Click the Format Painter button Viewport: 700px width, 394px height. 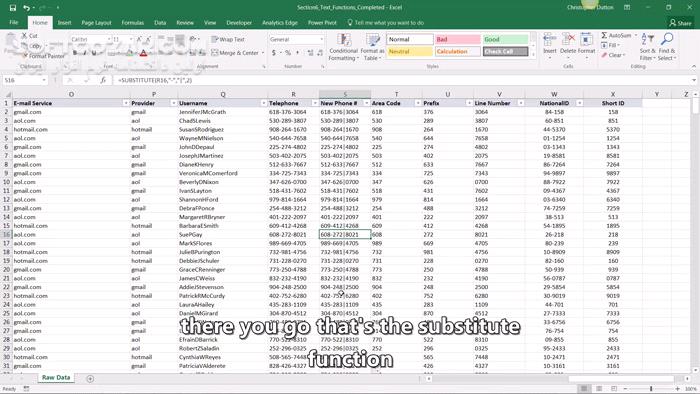[x=43, y=56]
